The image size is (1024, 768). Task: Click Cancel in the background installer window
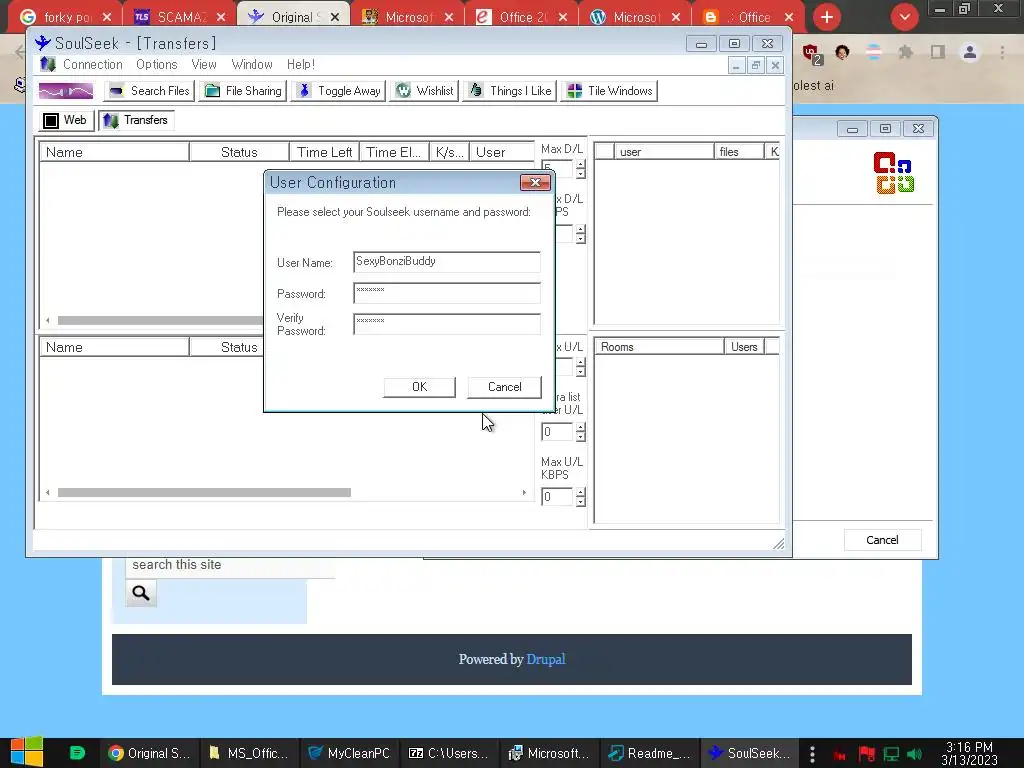[882, 540]
